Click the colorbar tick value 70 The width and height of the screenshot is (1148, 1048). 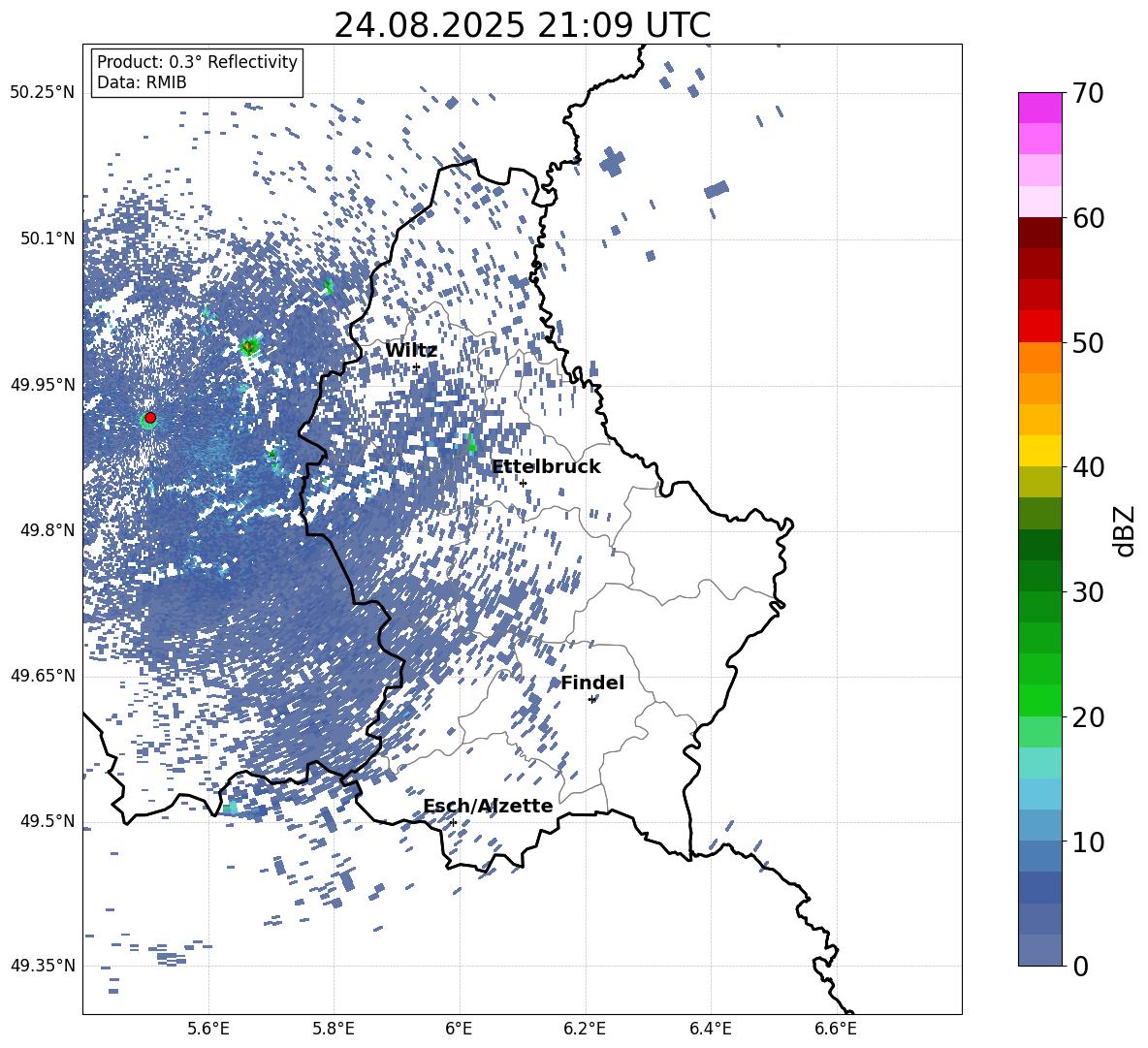1088,93
